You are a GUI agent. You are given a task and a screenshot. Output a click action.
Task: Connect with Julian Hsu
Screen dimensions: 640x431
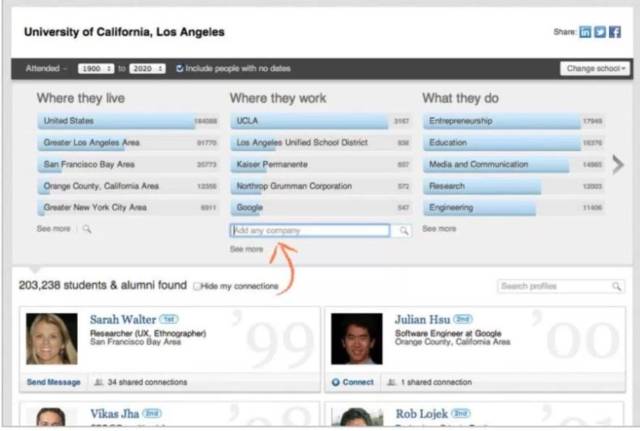[x=358, y=382]
